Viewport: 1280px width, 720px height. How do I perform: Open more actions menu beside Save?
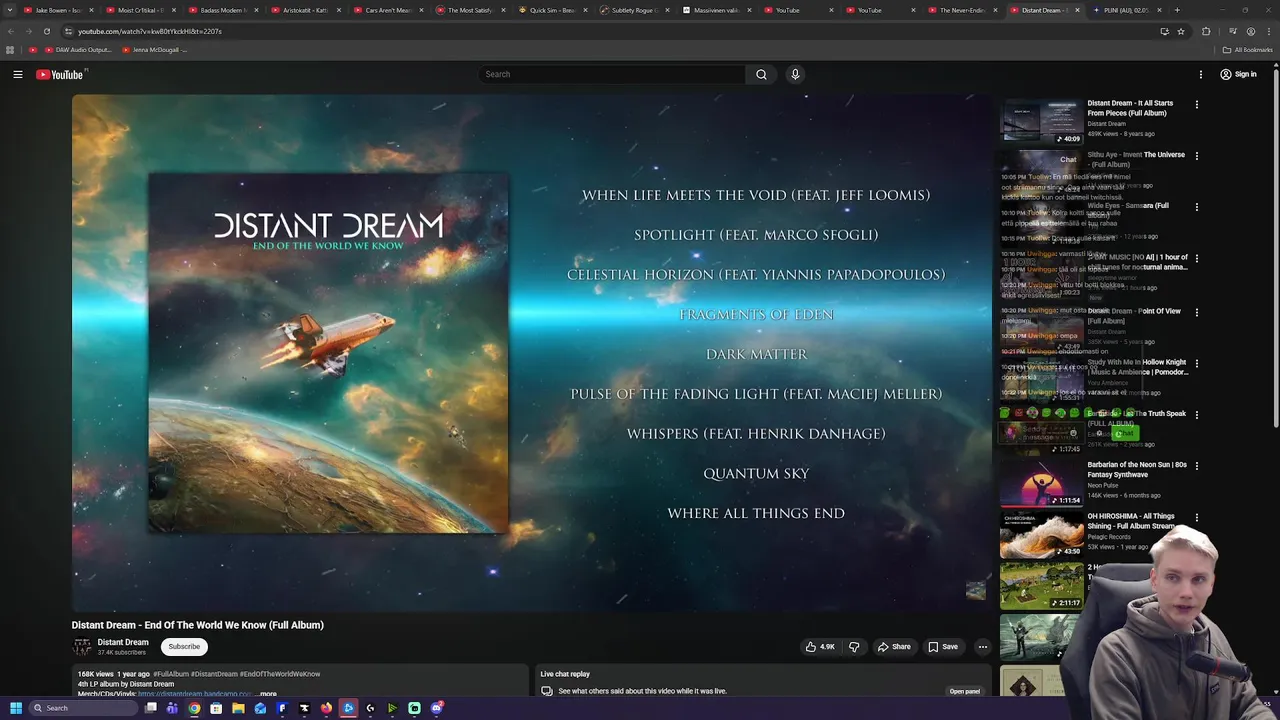tap(982, 647)
